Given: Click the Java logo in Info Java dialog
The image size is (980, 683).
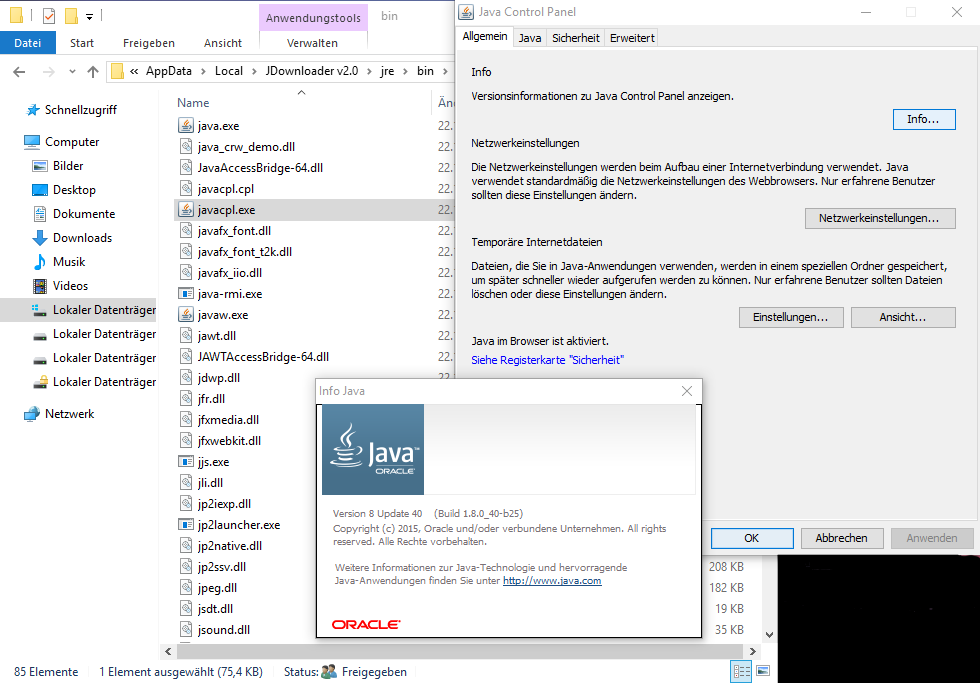Looking at the screenshot, I should coord(373,449).
